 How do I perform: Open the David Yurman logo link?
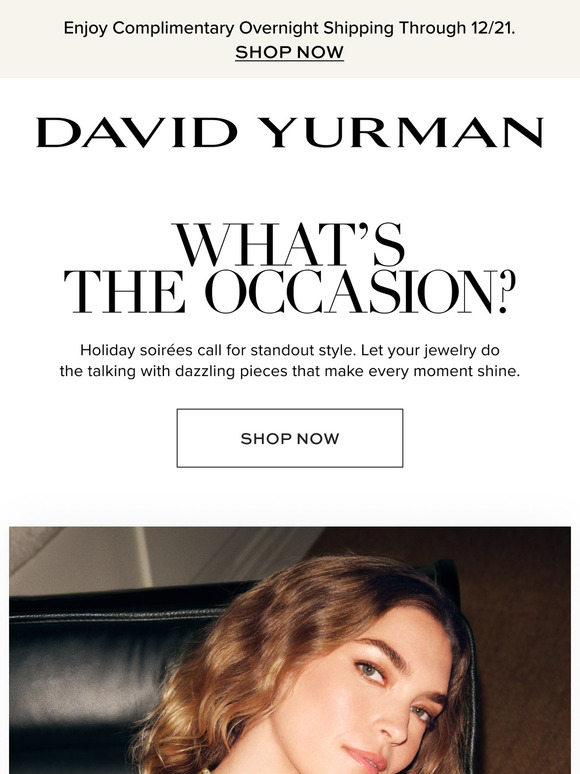(289, 133)
